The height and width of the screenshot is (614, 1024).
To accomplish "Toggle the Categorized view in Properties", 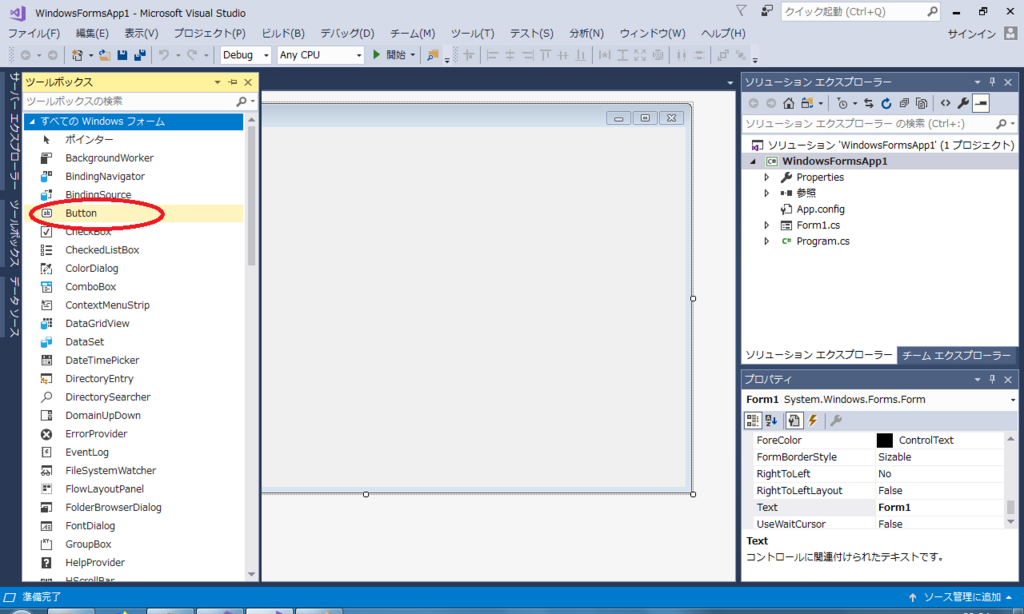I will click(x=752, y=421).
